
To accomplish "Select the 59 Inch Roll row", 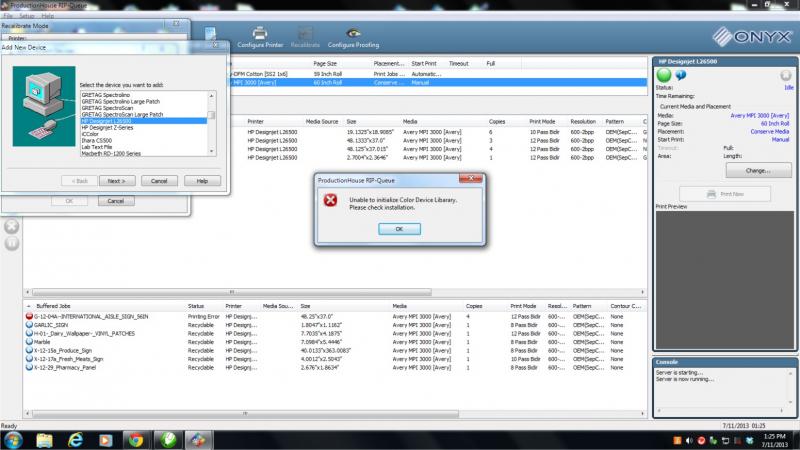I will click(x=438, y=74).
